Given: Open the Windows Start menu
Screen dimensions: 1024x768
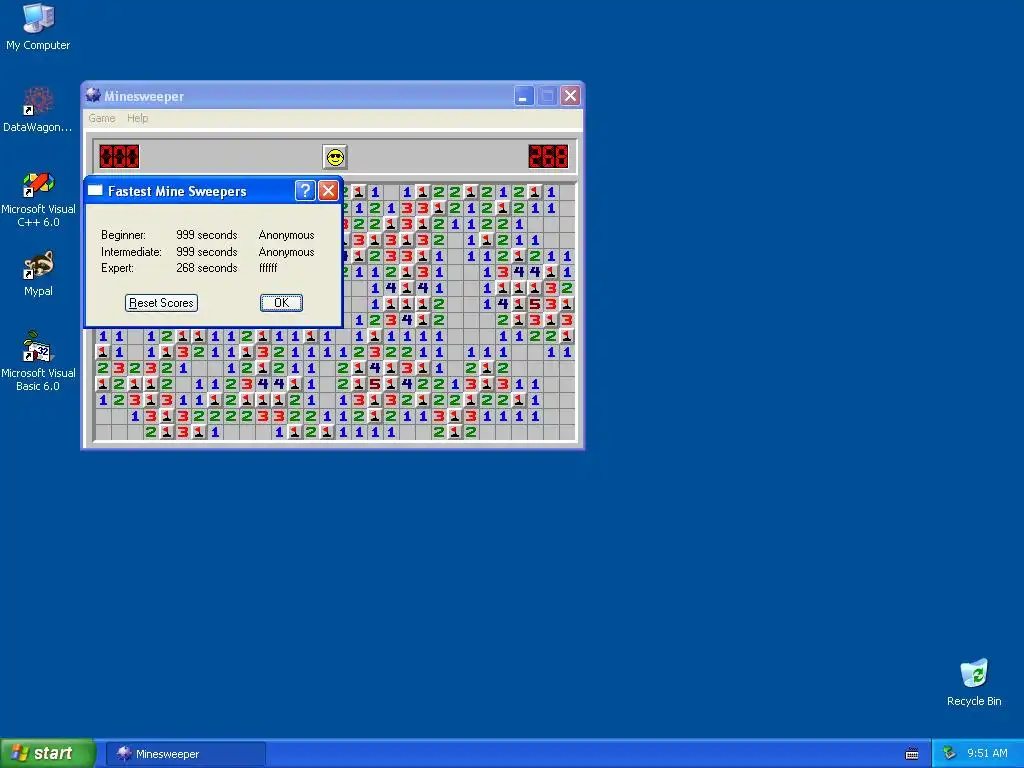Looking at the screenshot, I should [47, 753].
